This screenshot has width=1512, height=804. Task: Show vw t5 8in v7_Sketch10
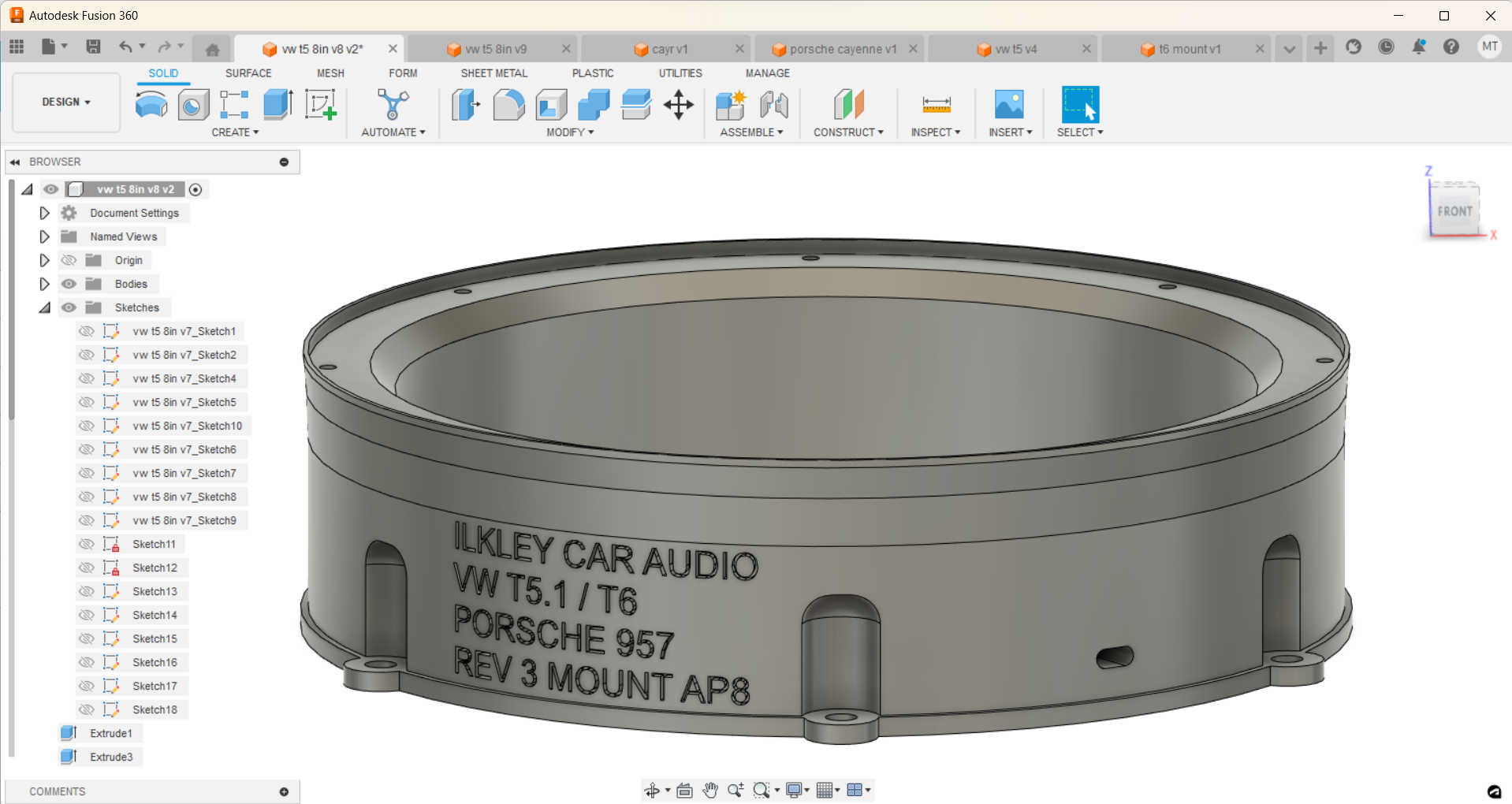point(87,426)
